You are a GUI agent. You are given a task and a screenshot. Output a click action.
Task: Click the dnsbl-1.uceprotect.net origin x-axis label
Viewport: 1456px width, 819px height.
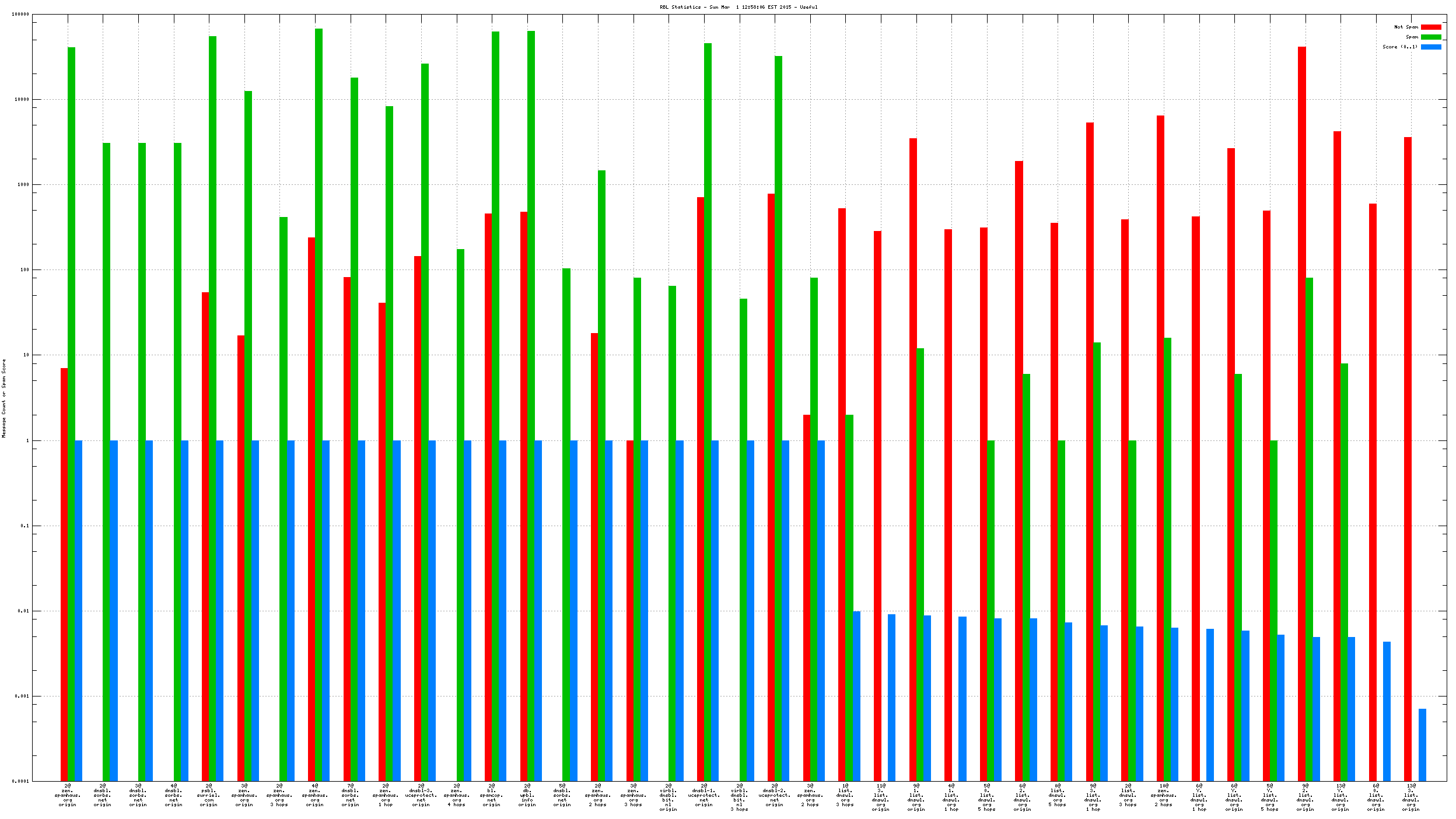click(x=703, y=796)
